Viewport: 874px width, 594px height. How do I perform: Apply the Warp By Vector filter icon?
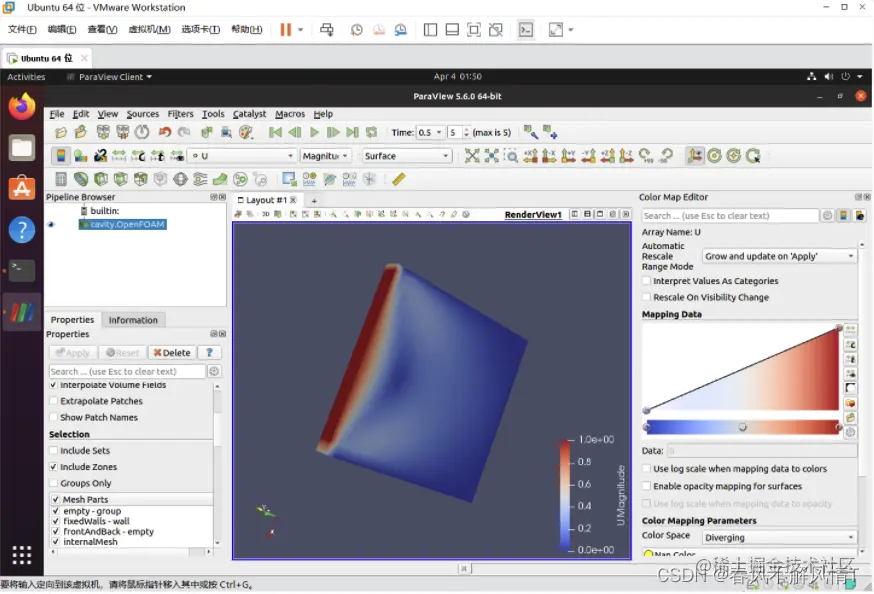[220, 179]
